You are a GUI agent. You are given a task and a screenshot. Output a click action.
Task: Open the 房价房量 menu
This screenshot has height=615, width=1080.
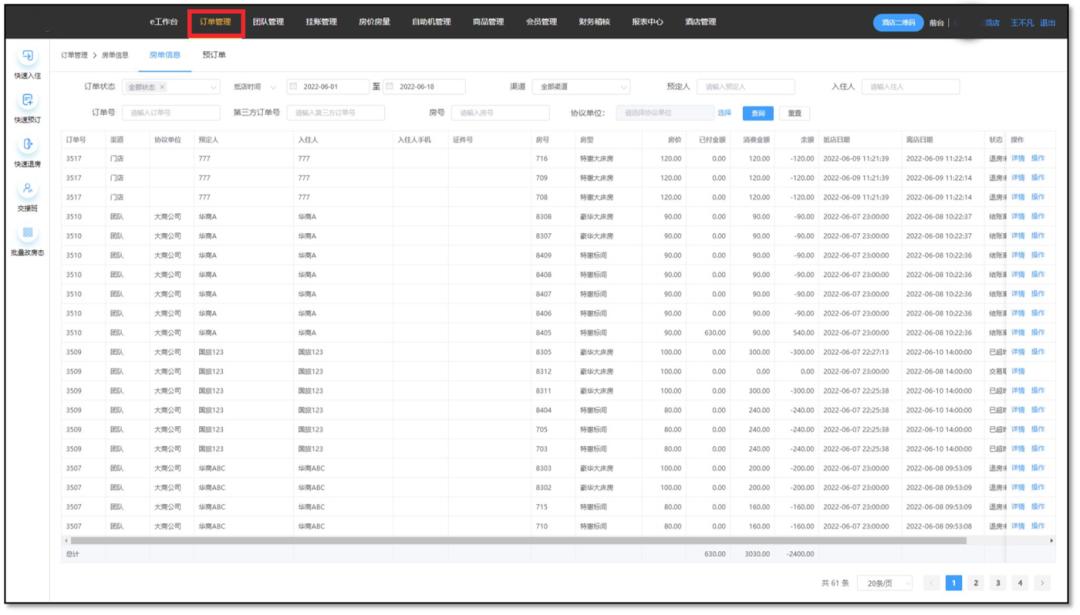(x=374, y=22)
